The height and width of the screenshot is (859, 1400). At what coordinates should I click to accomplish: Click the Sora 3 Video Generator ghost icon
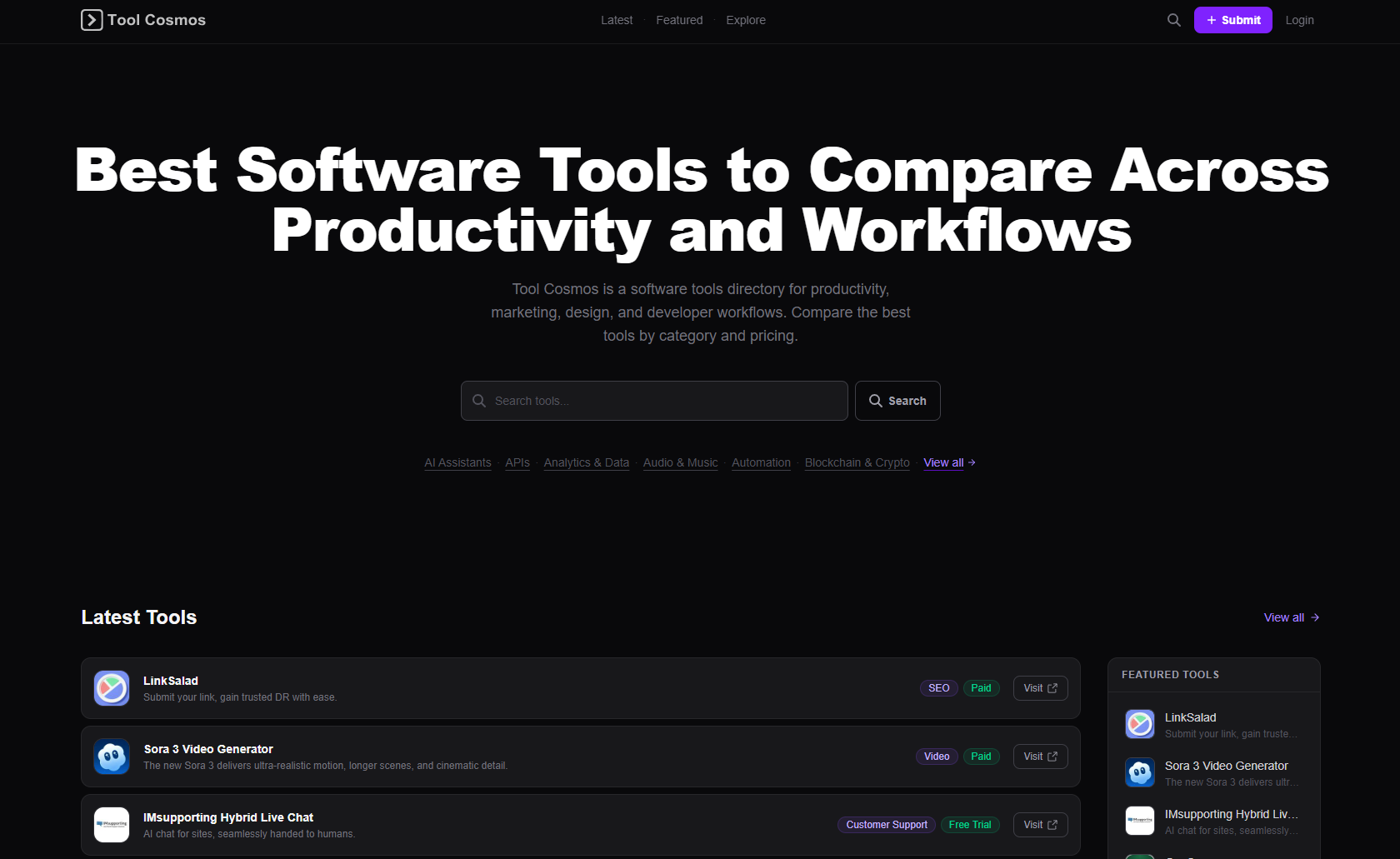(x=111, y=757)
